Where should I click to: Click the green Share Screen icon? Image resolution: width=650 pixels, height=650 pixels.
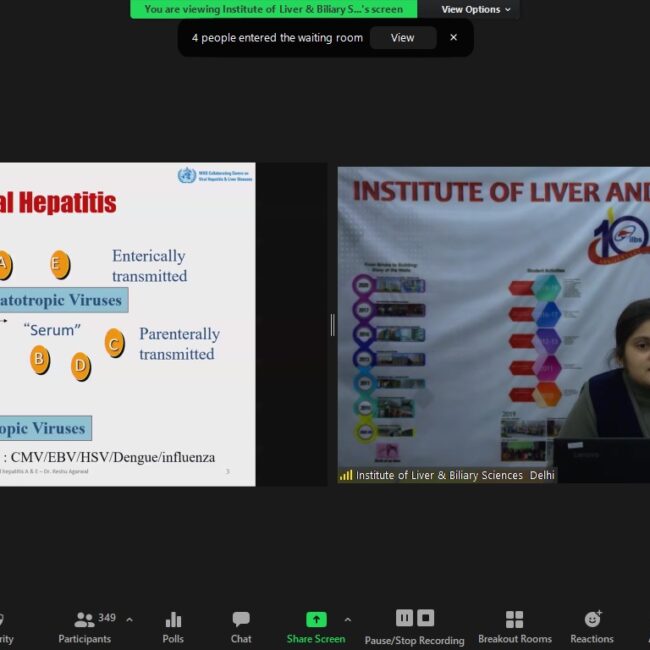coord(316,620)
